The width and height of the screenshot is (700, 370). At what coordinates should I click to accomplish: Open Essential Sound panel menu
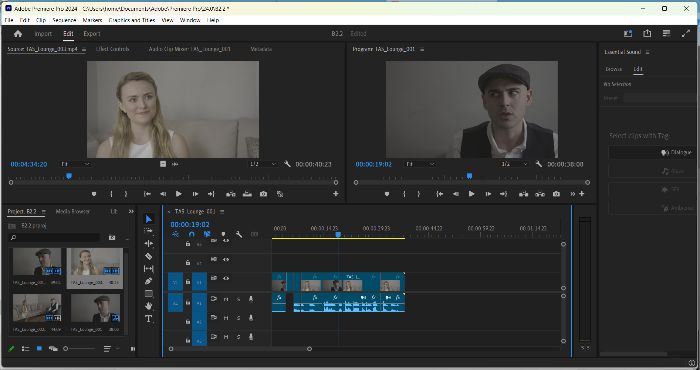point(647,52)
